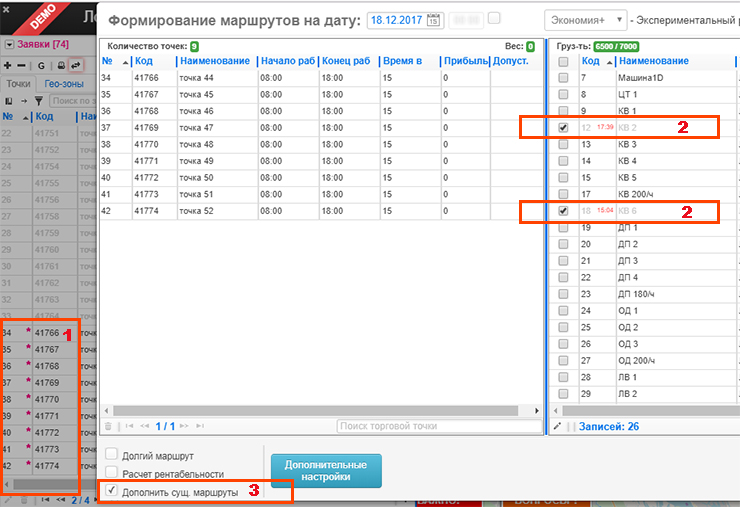The image size is (740, 507).
Task: Go to first page in points table pager
Action: 129,426
